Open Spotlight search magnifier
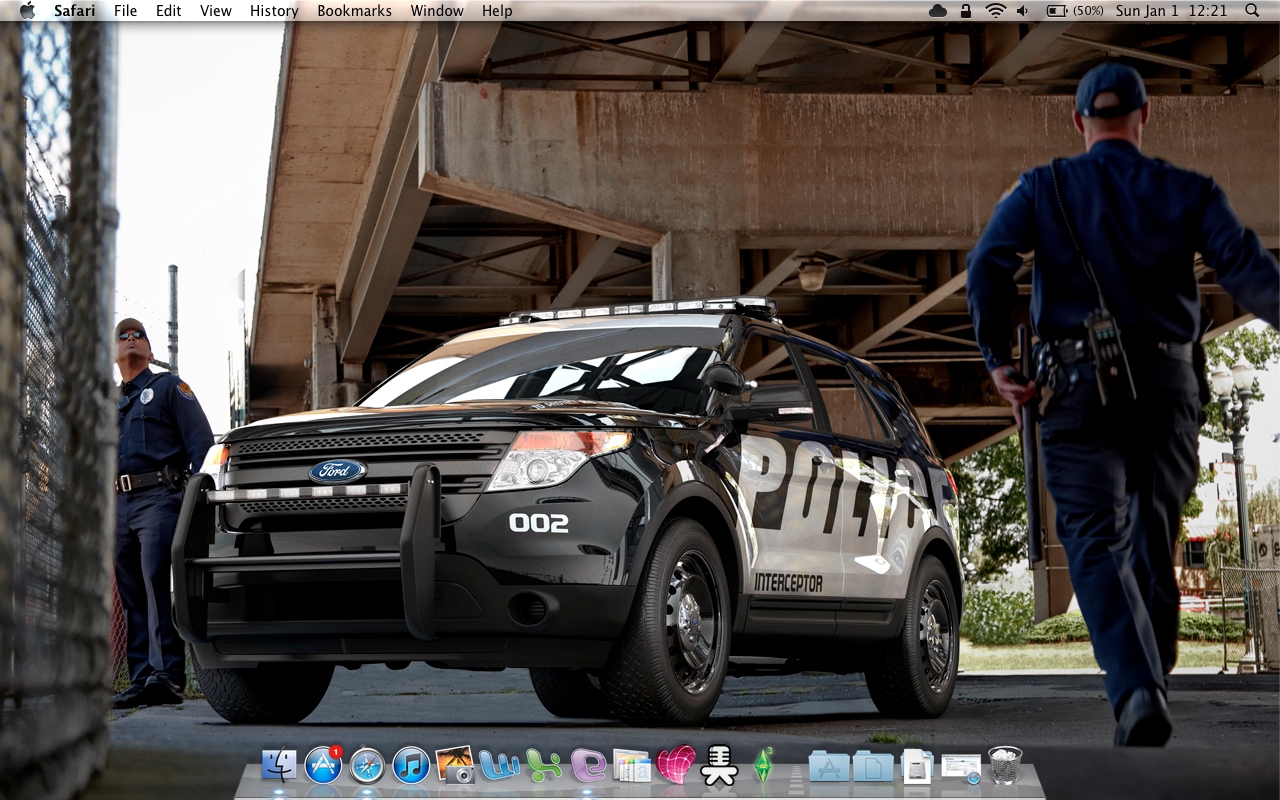This screenshot has height=800, width=1280. tap(1253, 10)
